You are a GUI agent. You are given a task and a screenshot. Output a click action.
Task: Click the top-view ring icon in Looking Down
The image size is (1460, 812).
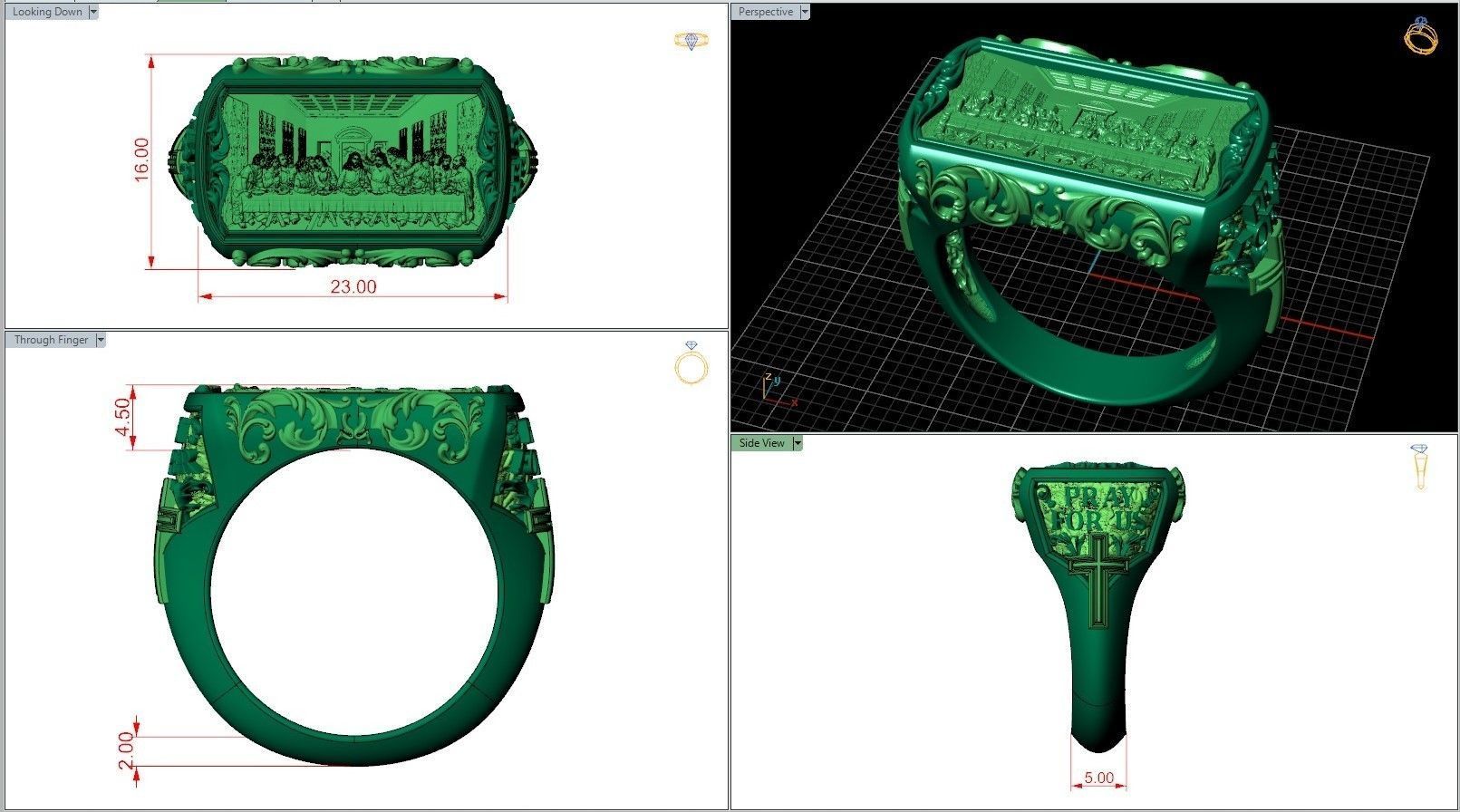pyautogui.click(x=691, y=41)
